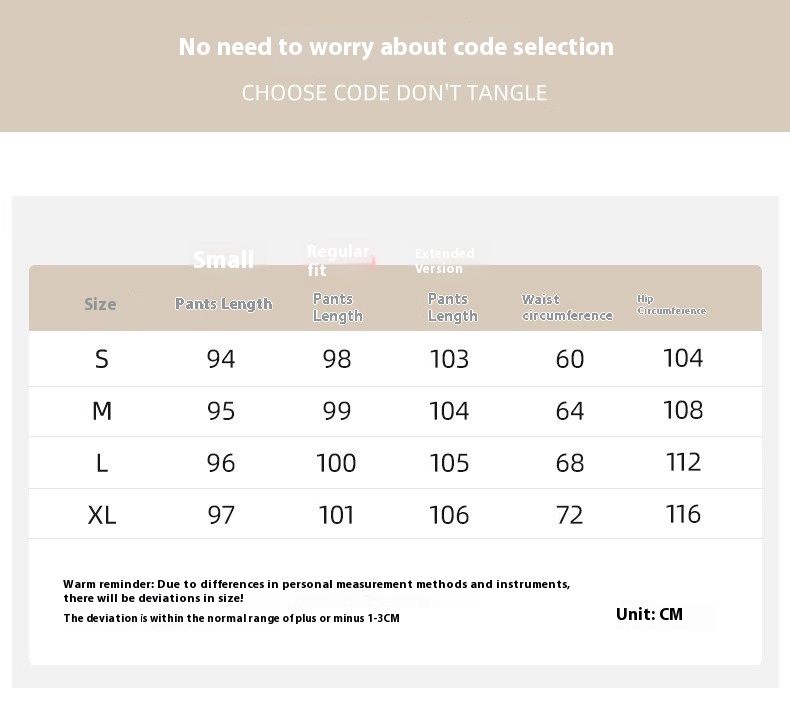This screenshot has width=790, height=728.
Task: Click the L size row label
Action: point(102,463)
